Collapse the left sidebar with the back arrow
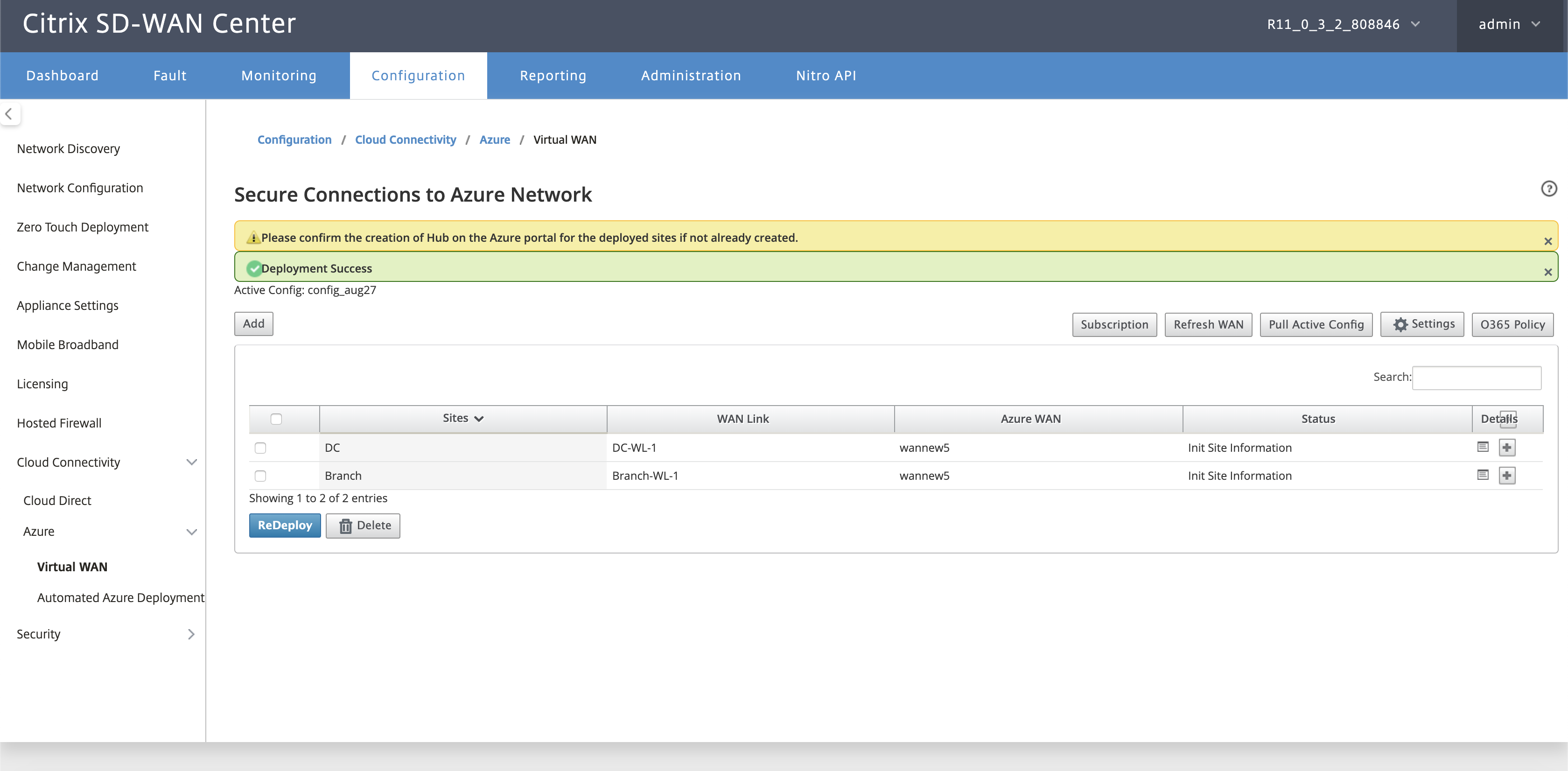 coord(9,114)
